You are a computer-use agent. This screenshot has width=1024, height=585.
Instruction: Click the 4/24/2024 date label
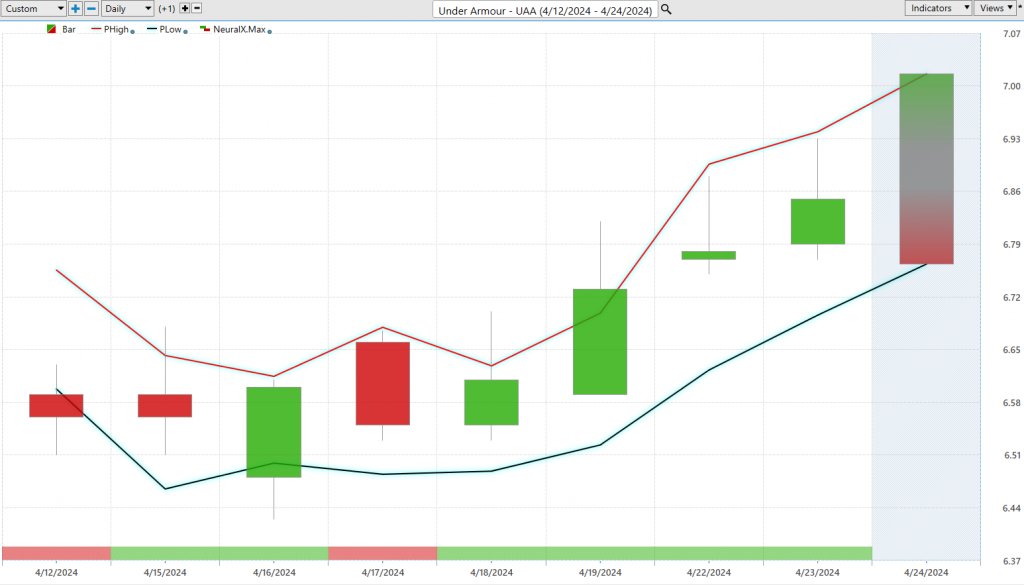click(x=926, y=573)
